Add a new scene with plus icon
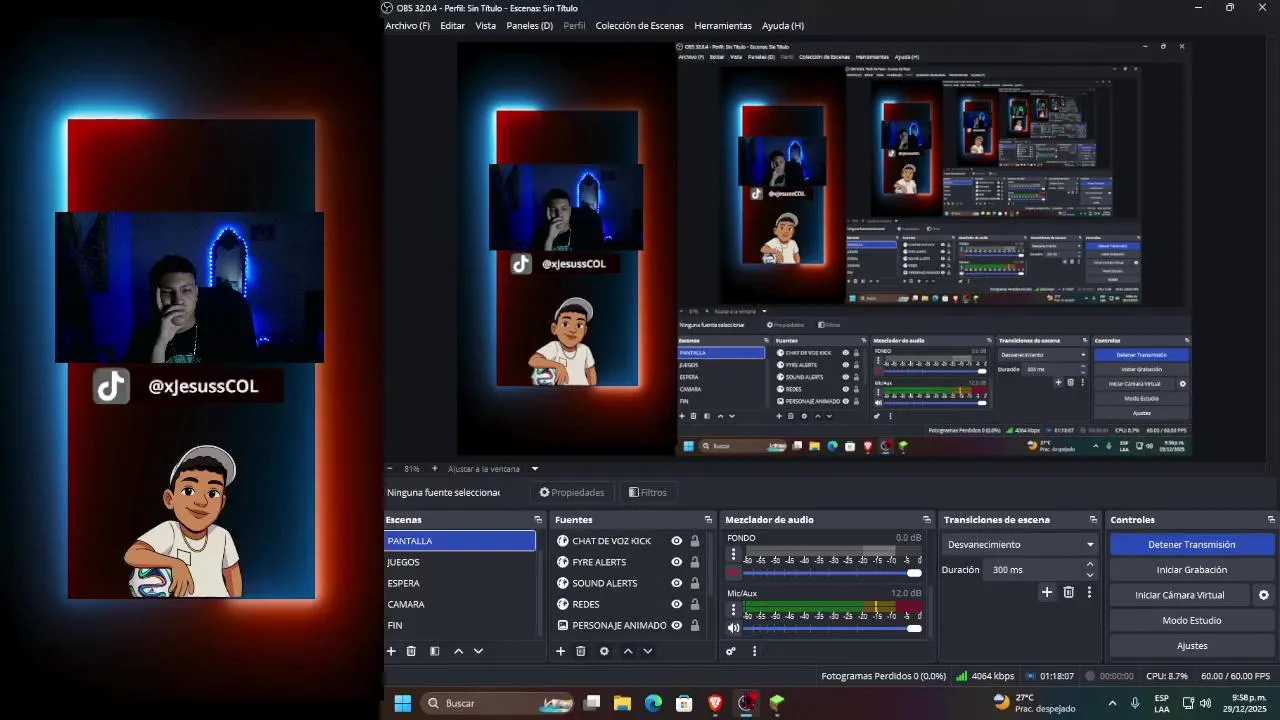This screenshot has width=1280, height=720. 391,651
